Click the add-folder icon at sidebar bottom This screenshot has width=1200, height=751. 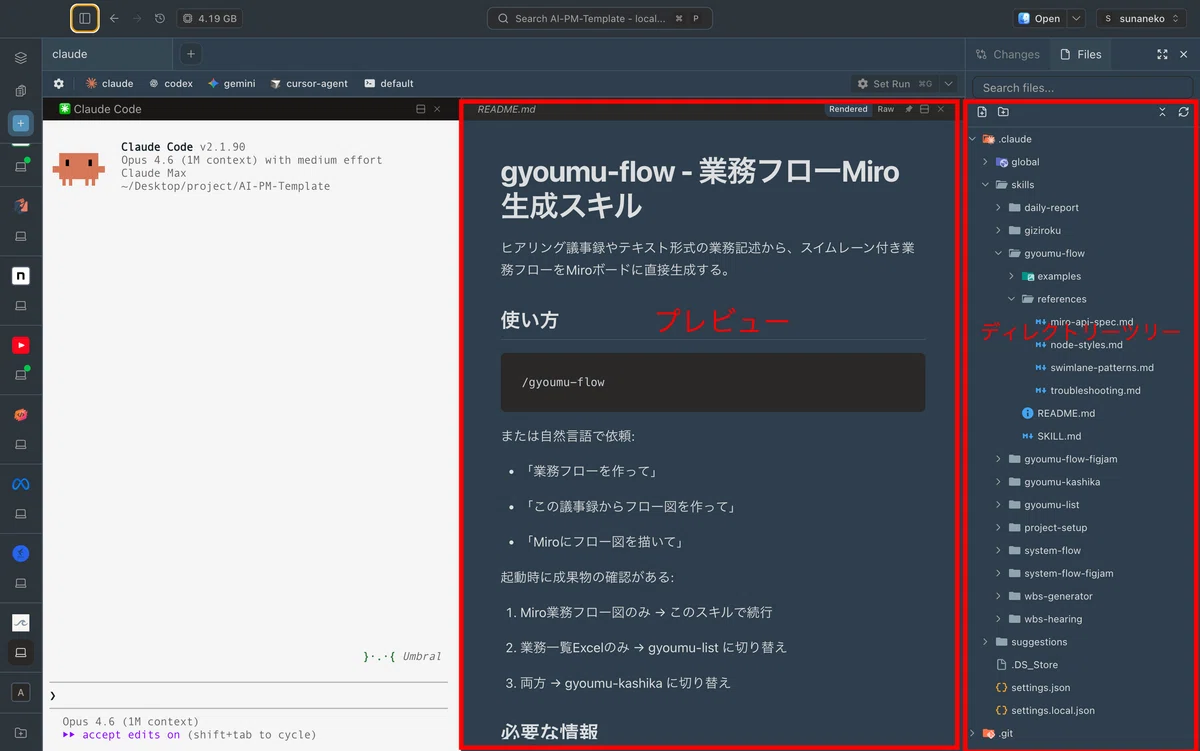coord(20,733)
